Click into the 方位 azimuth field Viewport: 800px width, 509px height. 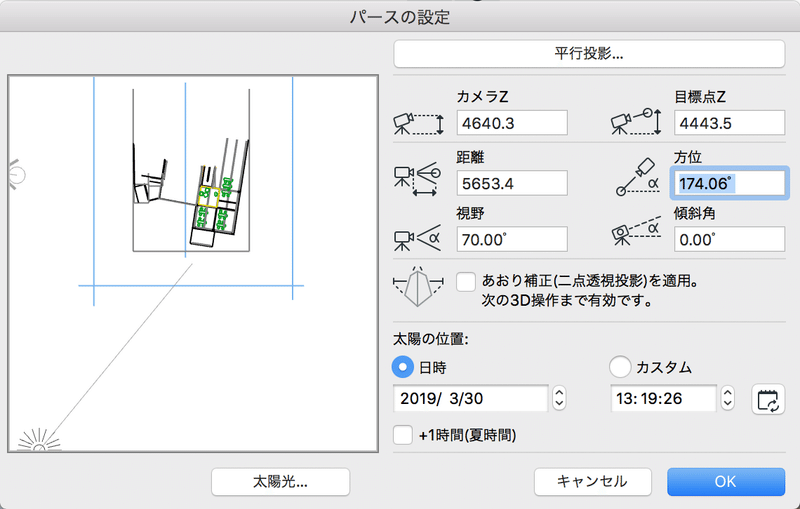[x=729, y=183]
